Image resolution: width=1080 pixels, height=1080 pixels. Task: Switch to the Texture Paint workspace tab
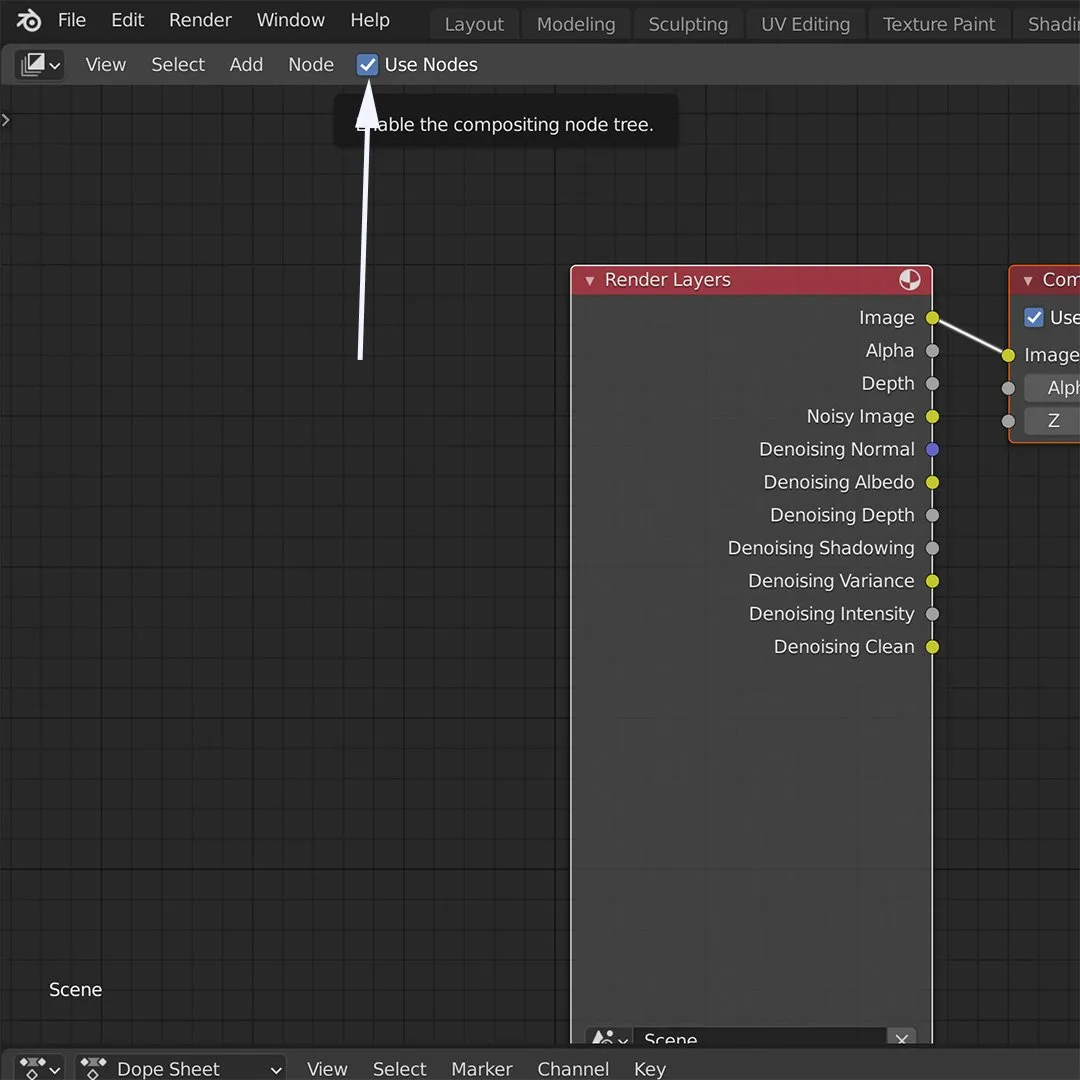tap(939, 24)
